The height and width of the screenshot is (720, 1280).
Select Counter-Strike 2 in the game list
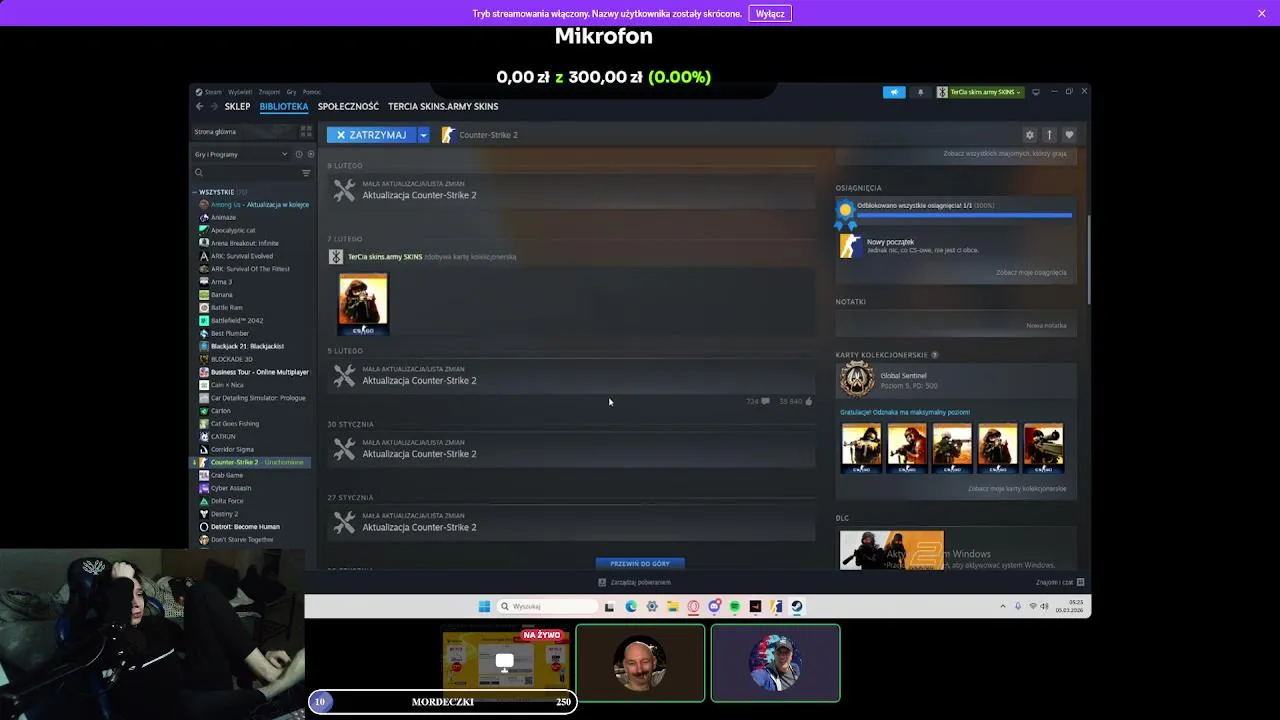(x=252, y=462)
